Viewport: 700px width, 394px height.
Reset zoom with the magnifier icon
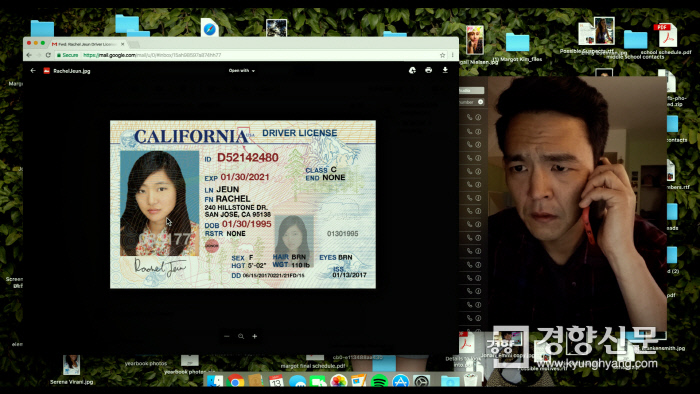click(241, 336)
